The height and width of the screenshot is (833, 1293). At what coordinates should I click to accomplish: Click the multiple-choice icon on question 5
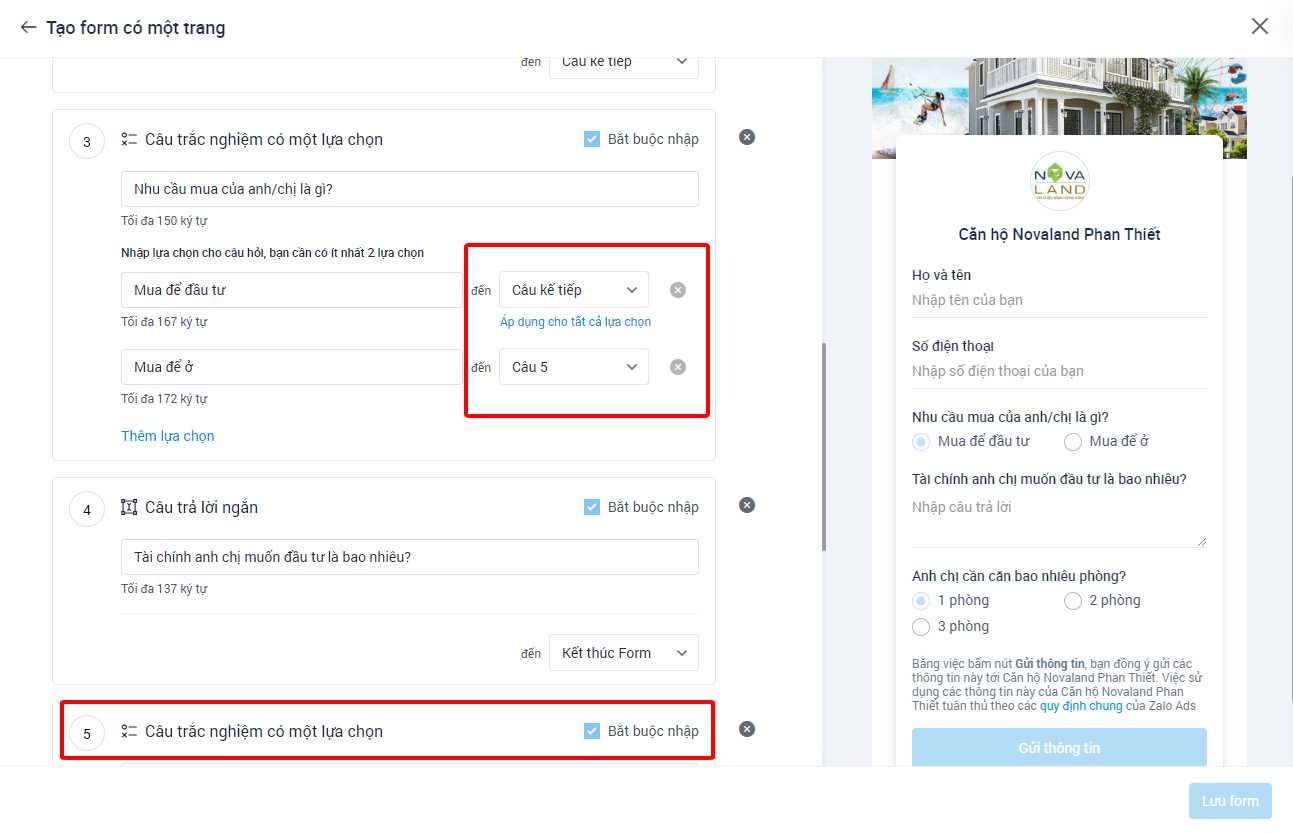pyautogui.click(x=128, y=731)
